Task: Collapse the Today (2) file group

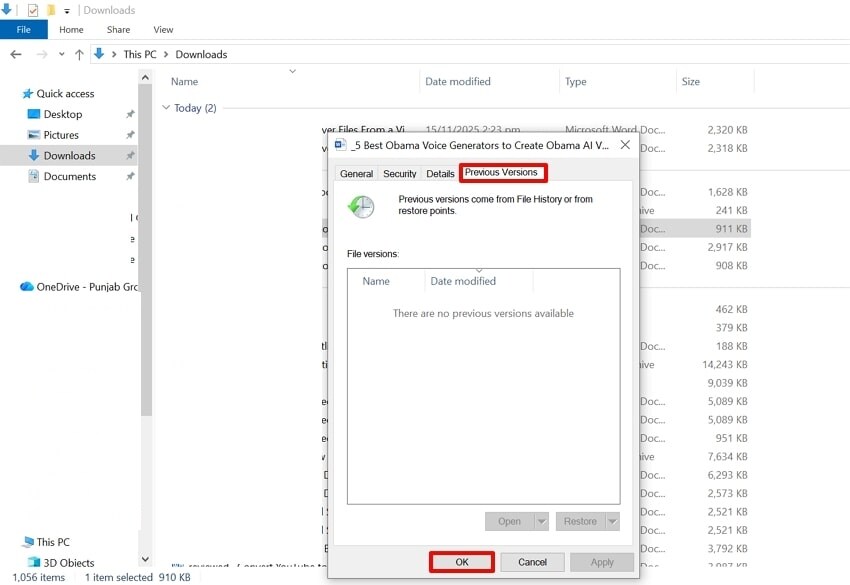Action: (164, 107)
